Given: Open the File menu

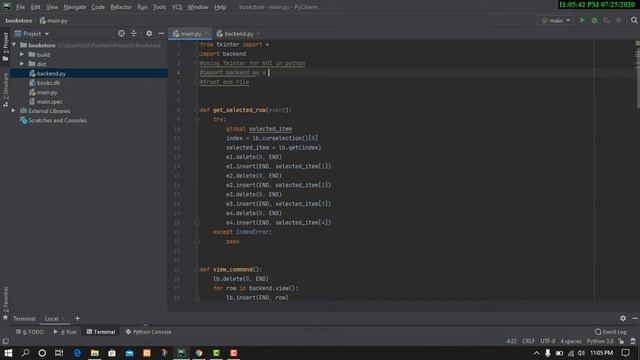Looking at the screenshot, I should (20, 7).
